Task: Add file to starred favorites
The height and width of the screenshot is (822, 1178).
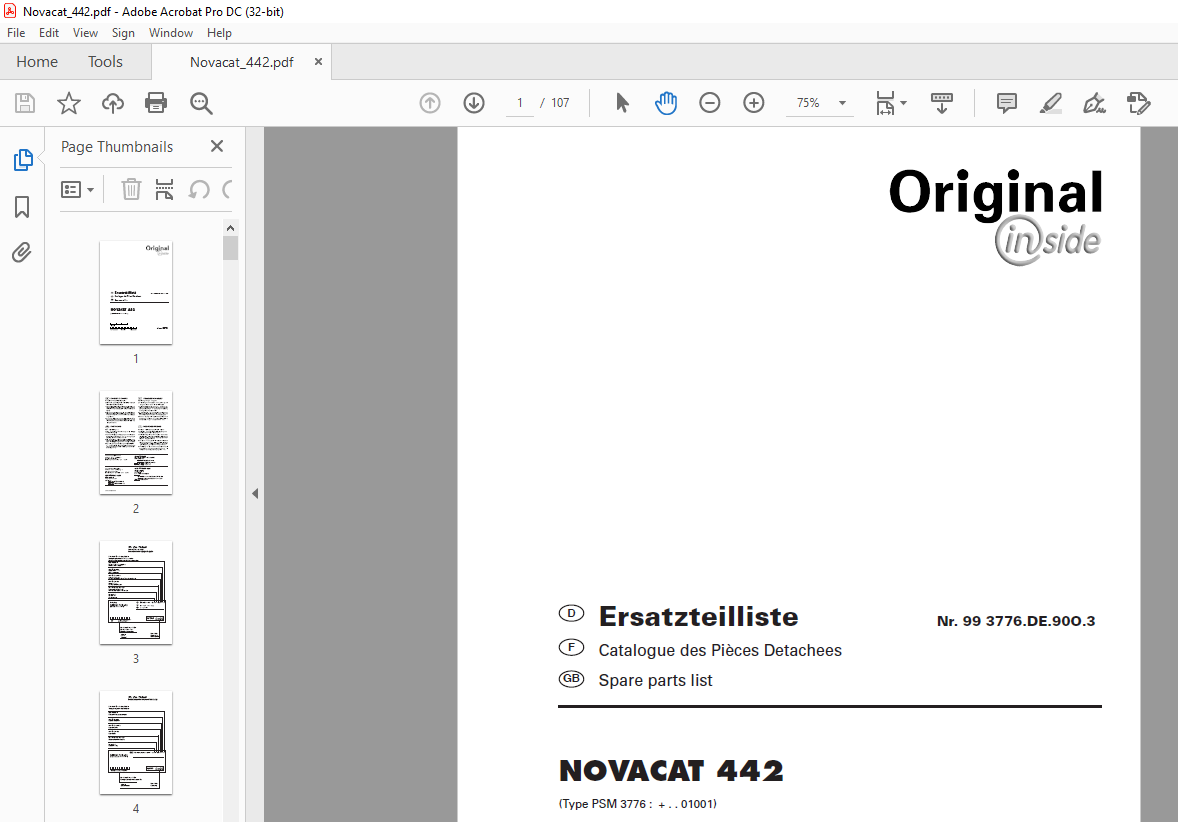Action: 68,103
